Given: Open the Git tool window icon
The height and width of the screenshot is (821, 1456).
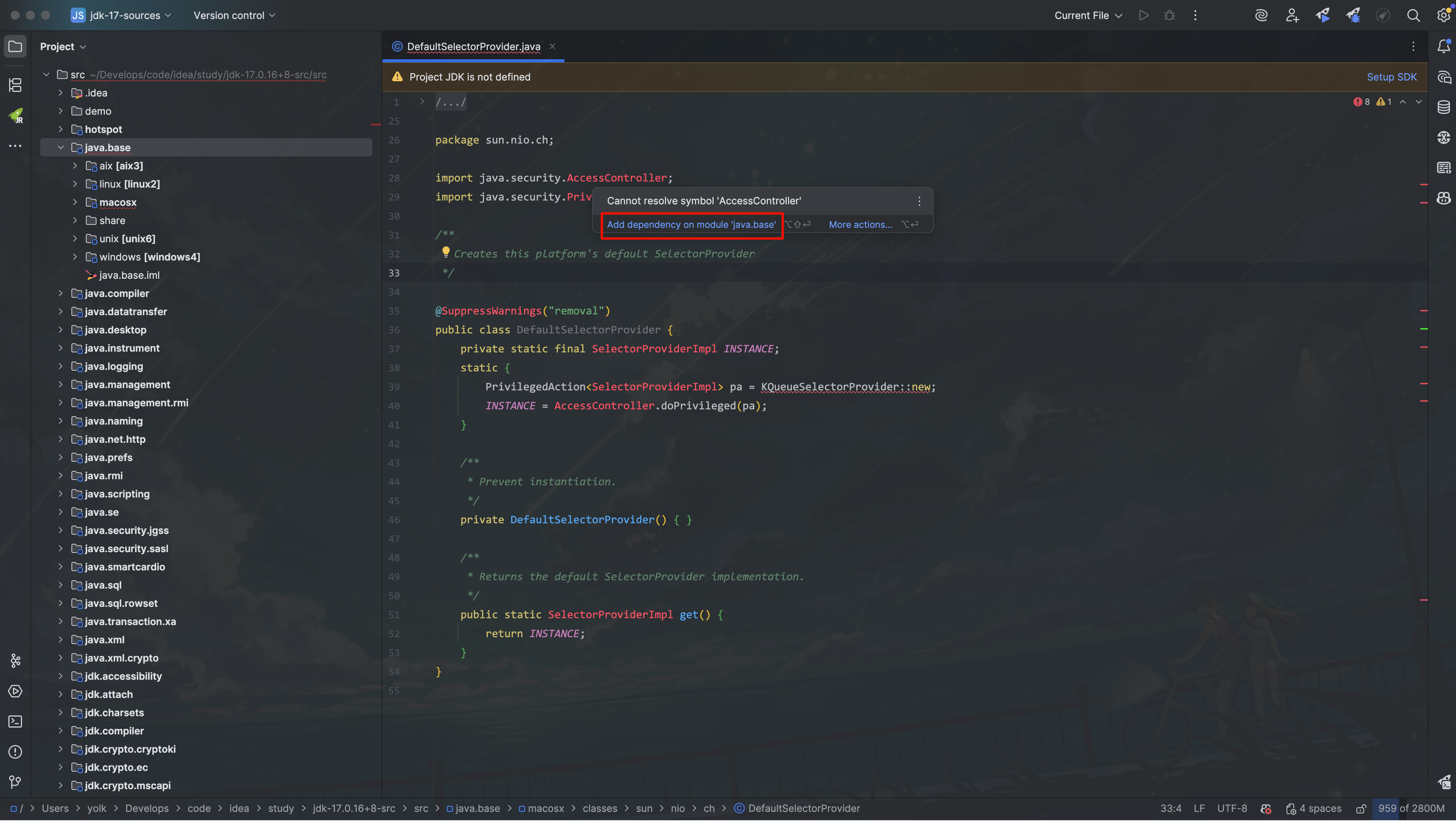Looking at the screenshot, I should click(15, 782).
